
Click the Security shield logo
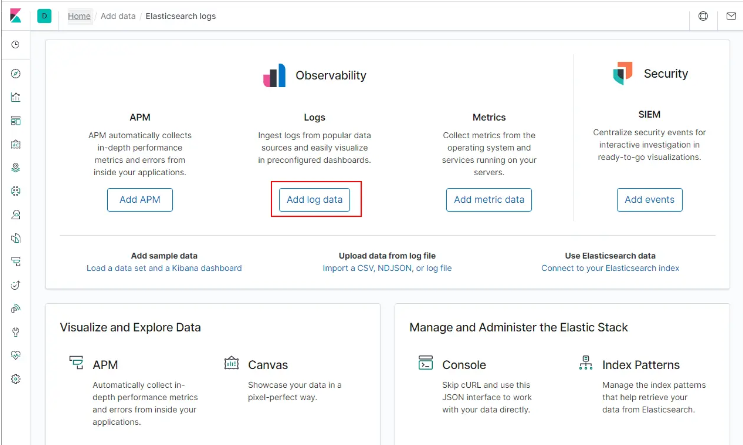pyautogui.click(x=623, y=73)
